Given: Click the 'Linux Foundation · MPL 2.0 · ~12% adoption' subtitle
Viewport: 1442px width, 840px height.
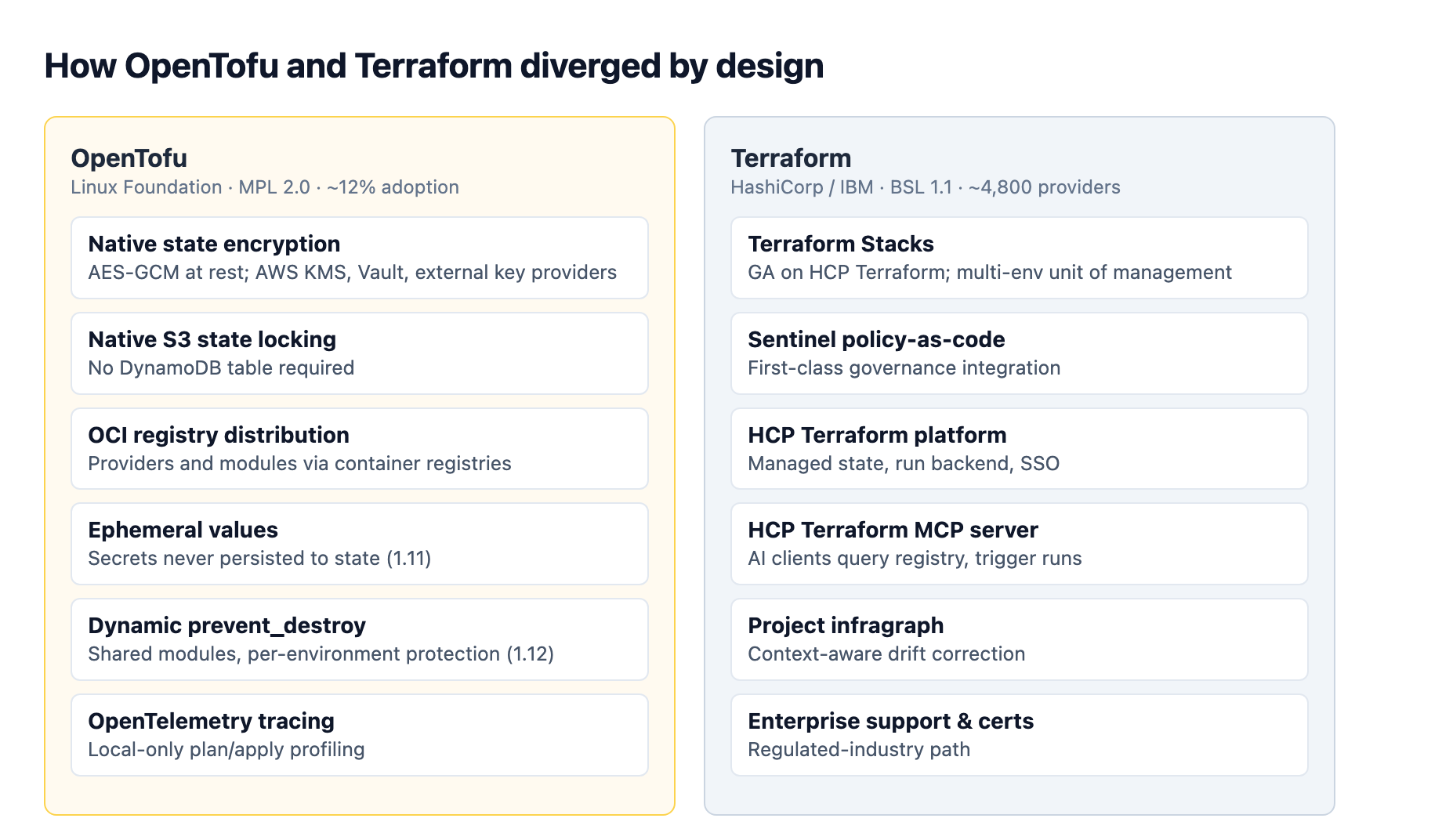Looking at the screenshot, I should pos(265,187).
